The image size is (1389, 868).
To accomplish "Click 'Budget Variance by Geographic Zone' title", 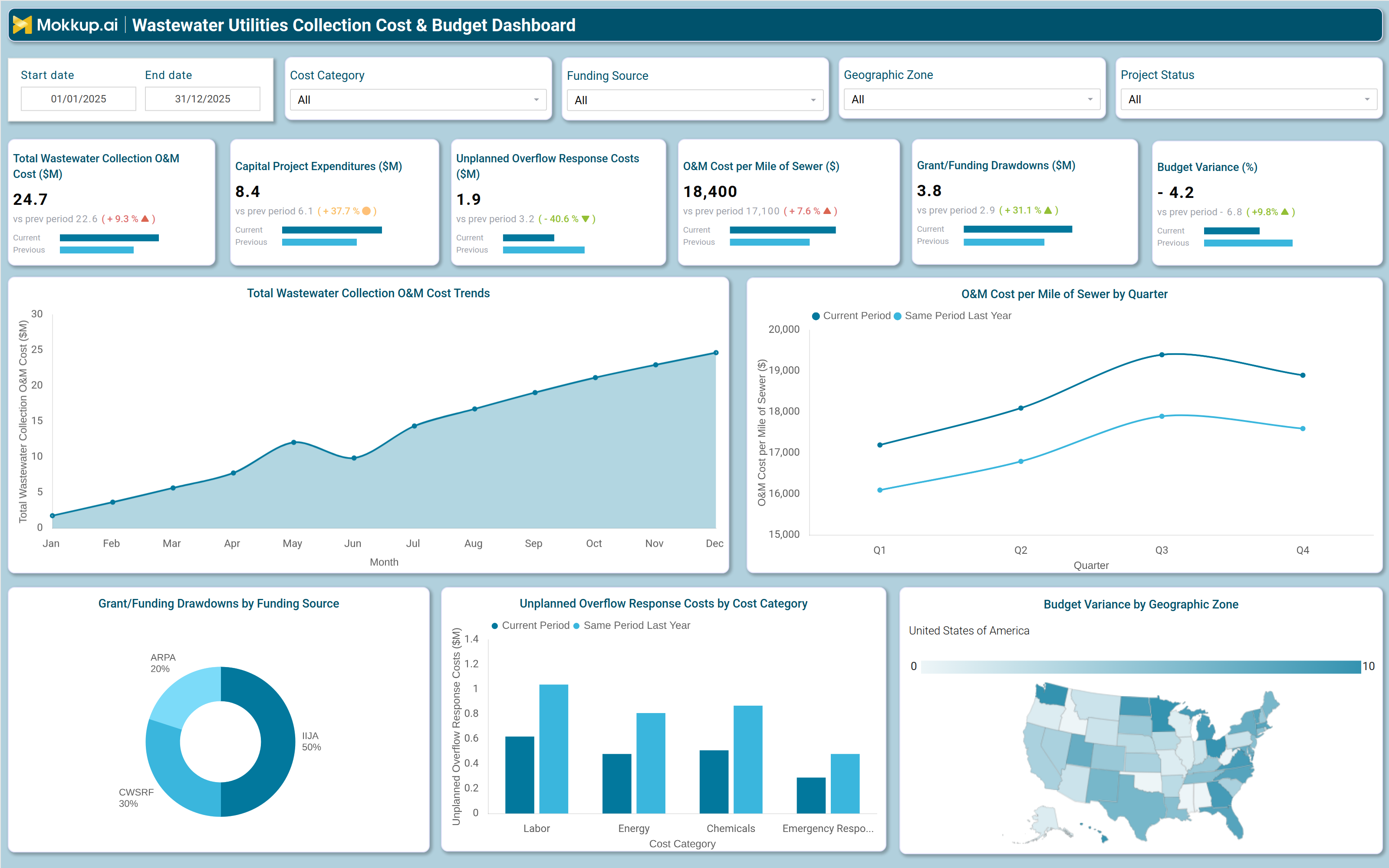I will (x=1141, y=604).
